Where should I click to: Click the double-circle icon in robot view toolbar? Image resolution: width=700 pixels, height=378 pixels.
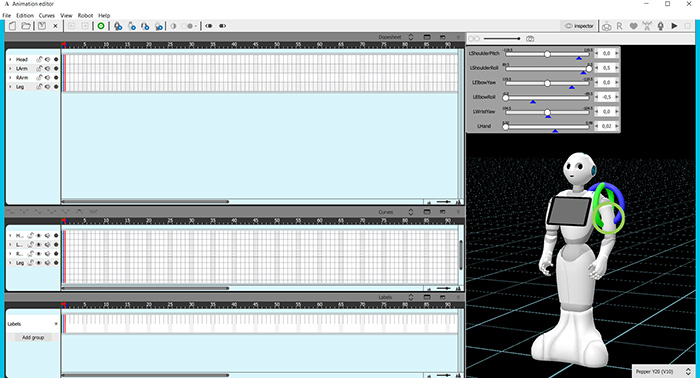(x=474, y=39)
